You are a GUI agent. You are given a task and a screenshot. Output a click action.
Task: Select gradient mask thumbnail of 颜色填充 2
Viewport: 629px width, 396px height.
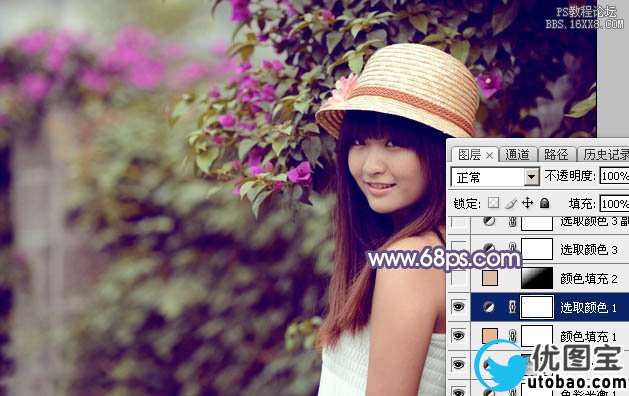(537, 278)
